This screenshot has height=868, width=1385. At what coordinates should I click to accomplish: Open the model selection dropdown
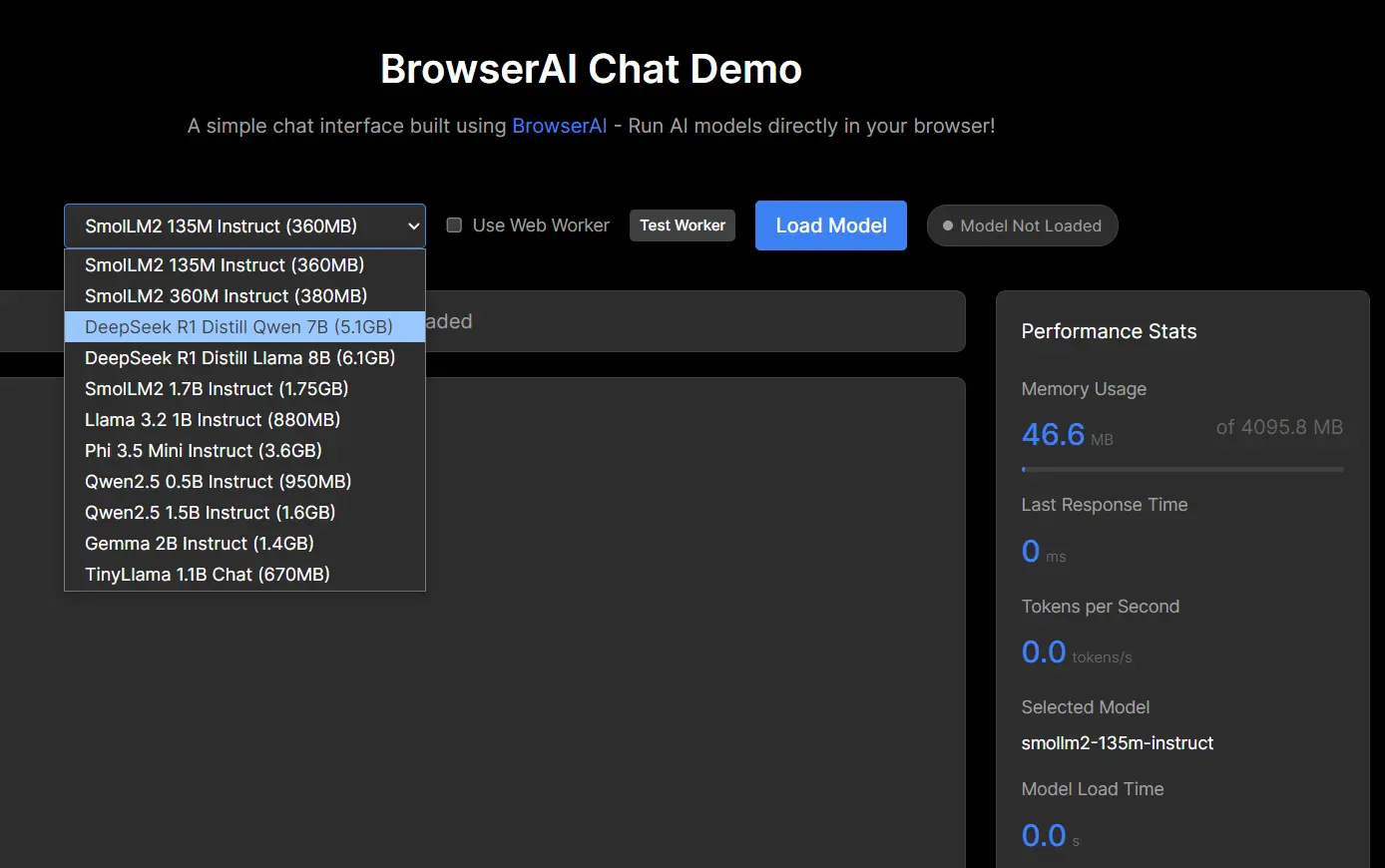pyautogui.click(x=244, y=225)
